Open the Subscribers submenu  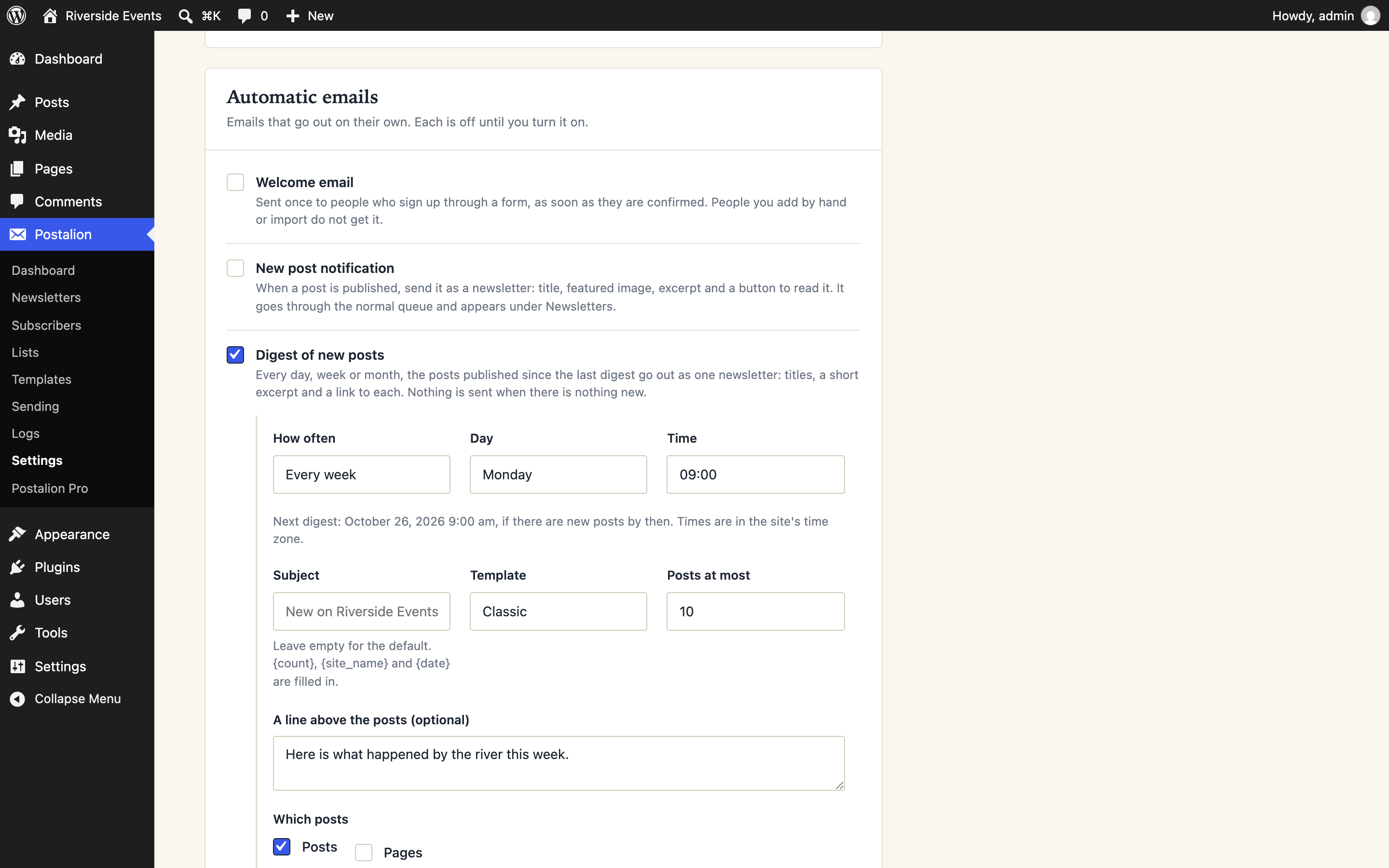pos(46,325)
